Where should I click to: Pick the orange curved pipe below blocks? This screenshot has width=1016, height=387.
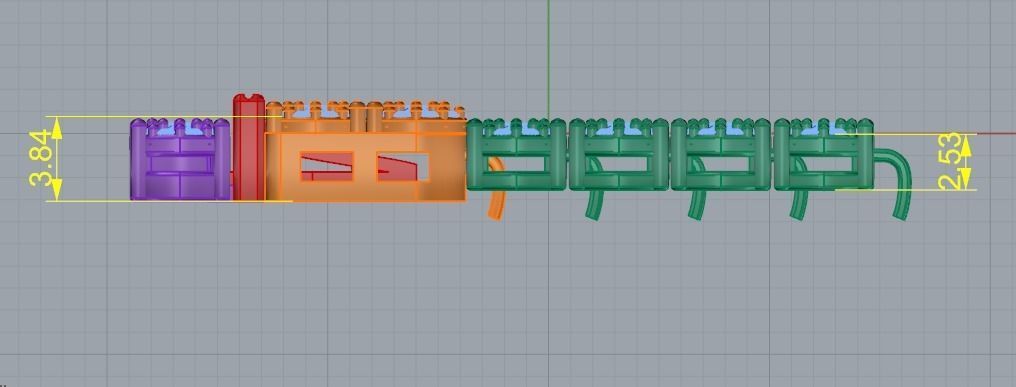pyautogui.click(x=495, y=188)
